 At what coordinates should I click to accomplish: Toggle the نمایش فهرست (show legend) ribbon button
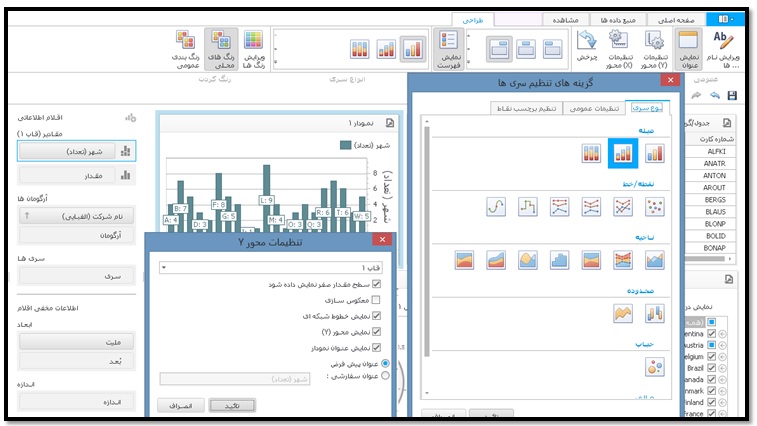pyautogui.click(x=449, y=48)
